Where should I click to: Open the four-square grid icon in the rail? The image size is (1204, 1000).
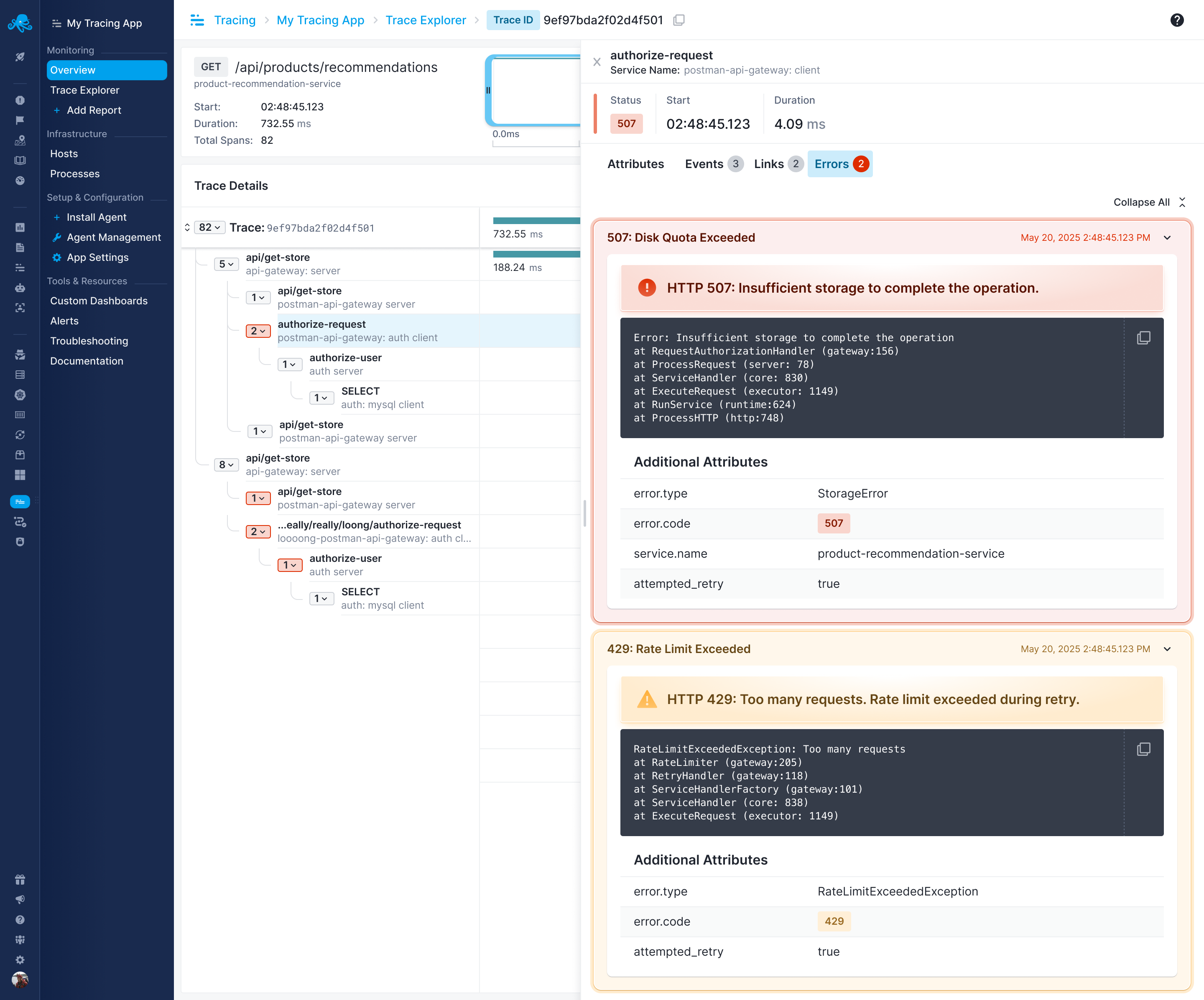click(20, 475)
